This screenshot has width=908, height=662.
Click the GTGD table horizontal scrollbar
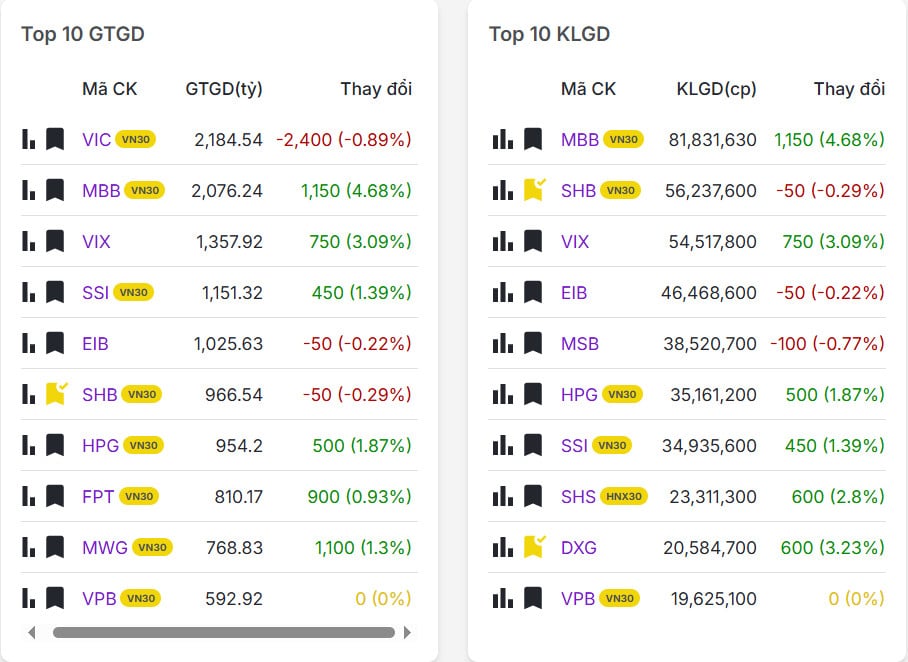[x=223, y=632]
